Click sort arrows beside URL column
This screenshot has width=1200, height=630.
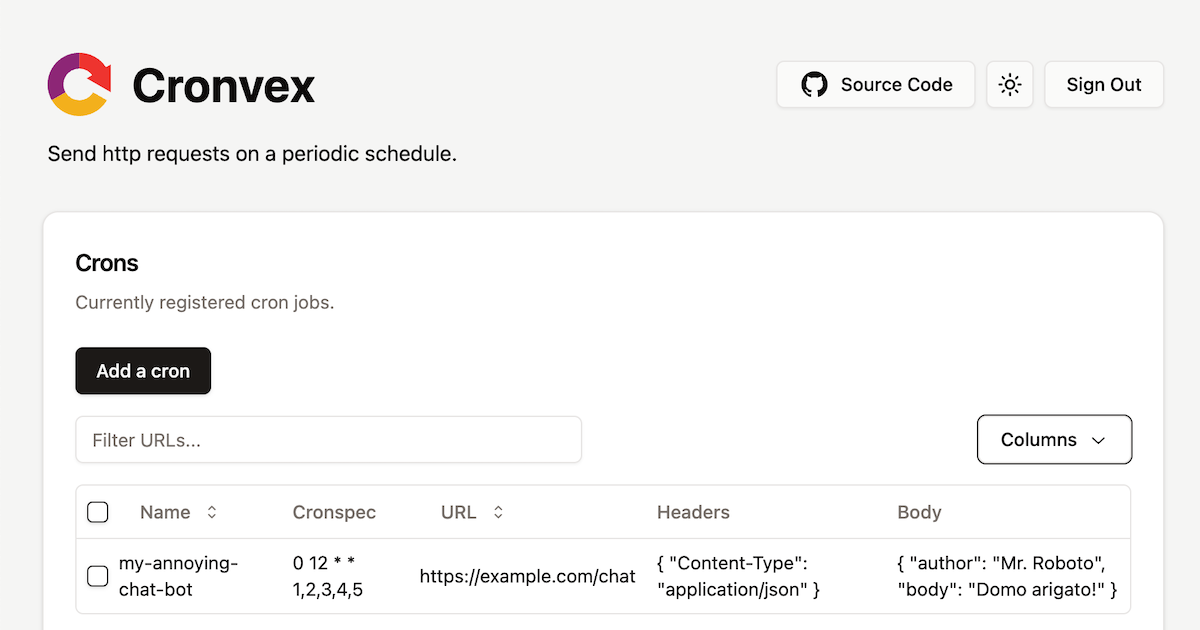coord(498,512)
